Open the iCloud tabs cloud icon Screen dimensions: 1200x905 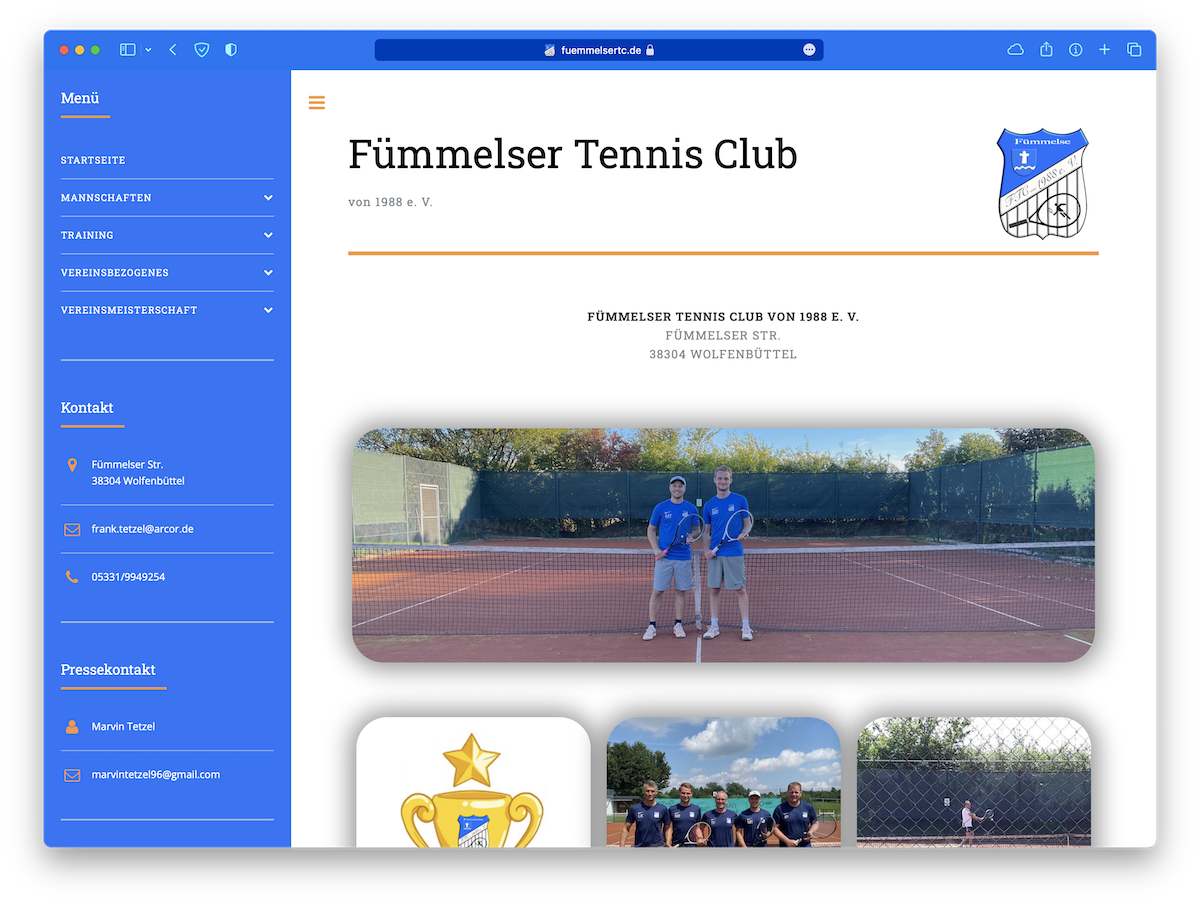click(1015, 50)
